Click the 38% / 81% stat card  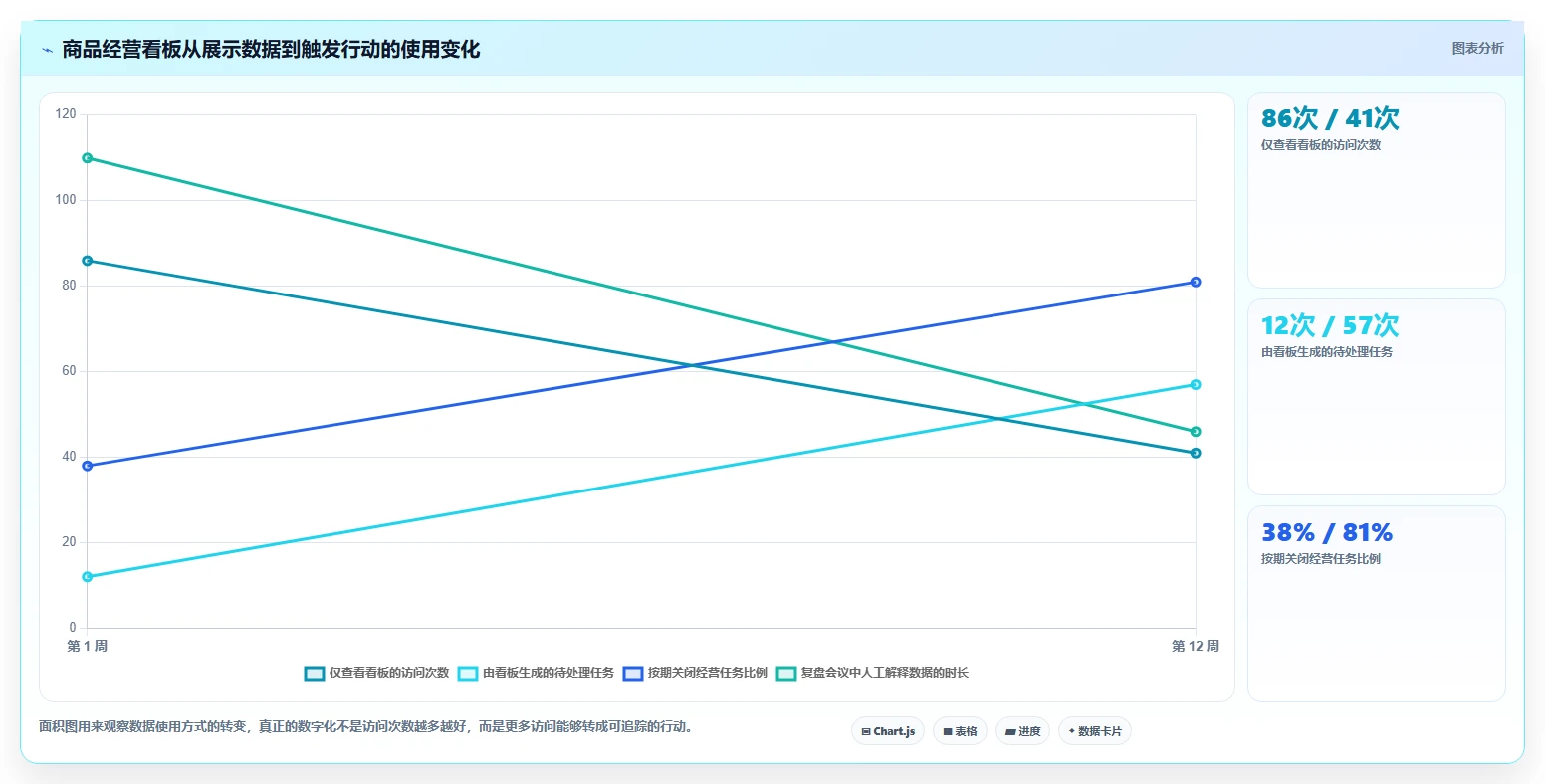[1376, 604]
